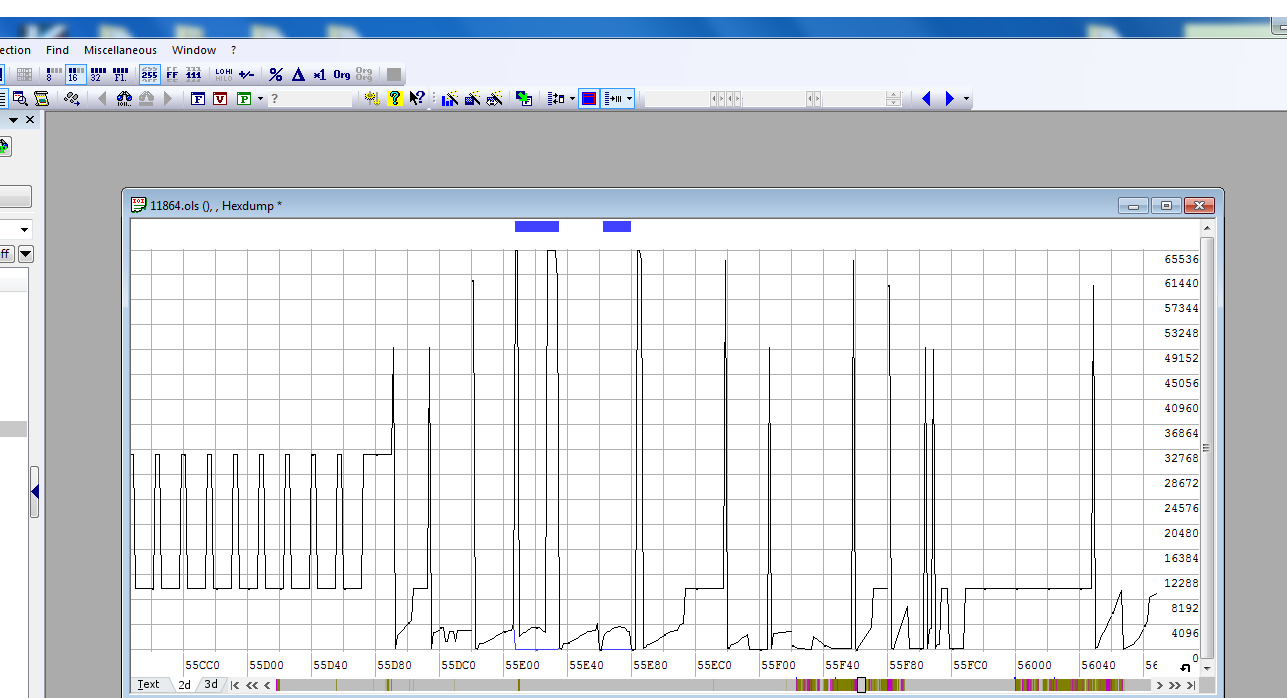Switch to the 3d view tab
The image size is (1287, 698).
(x=211, y=685)
